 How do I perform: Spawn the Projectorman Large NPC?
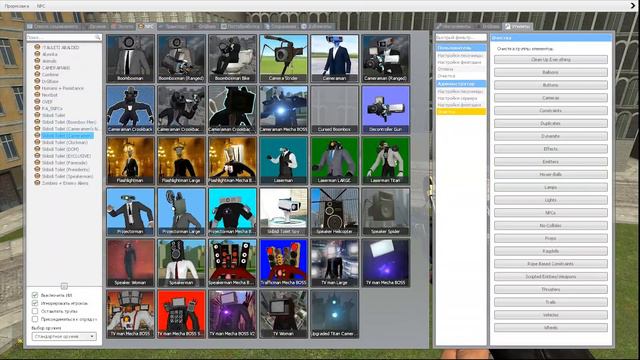pos(181,211)
